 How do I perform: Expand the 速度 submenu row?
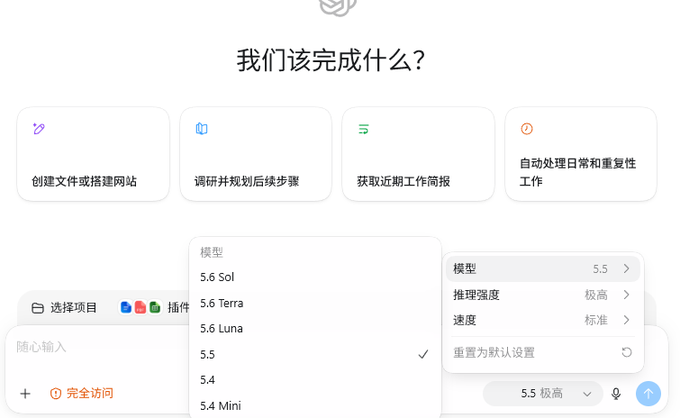coord(543,320)
